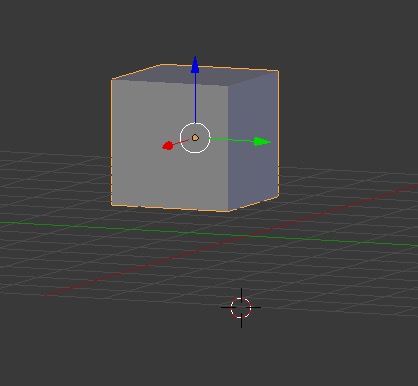This screenshot has width=418, height=386.
Task: Click the white circle of the transform gizmo
Action: coord(195,138)
